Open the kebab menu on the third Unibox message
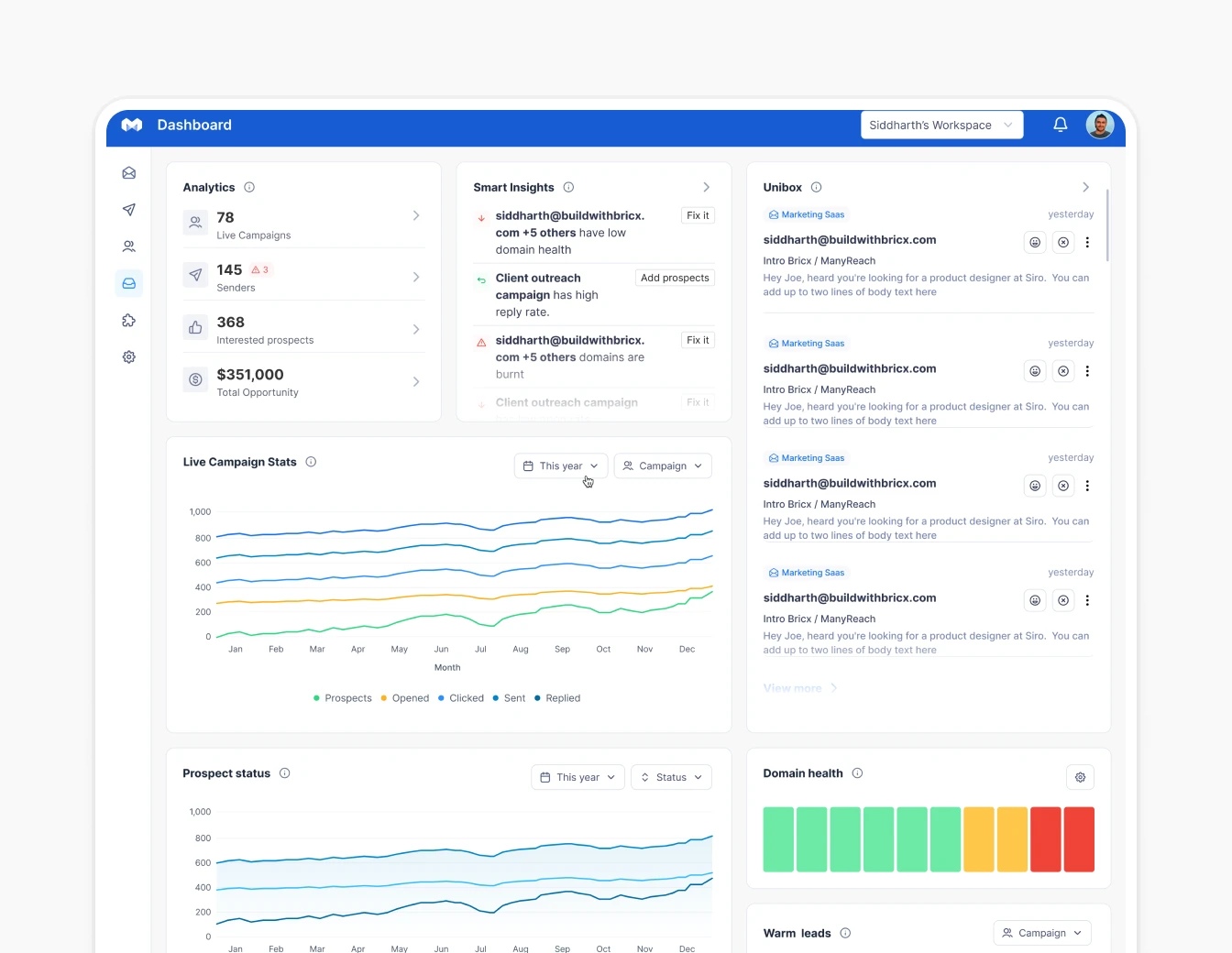 coord(1088,486)
